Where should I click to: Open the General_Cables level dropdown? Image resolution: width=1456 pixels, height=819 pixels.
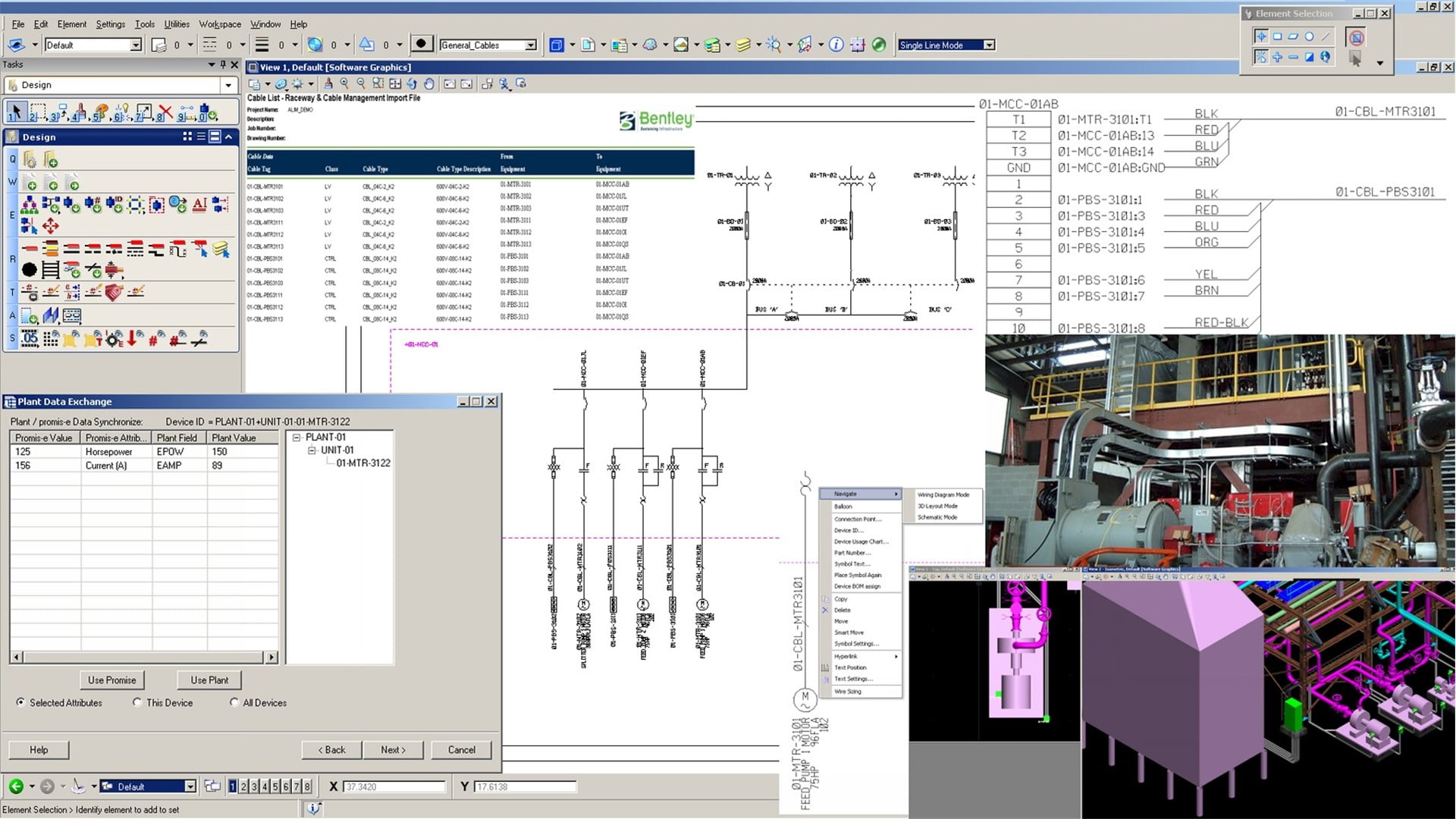(x=531, y=45)
